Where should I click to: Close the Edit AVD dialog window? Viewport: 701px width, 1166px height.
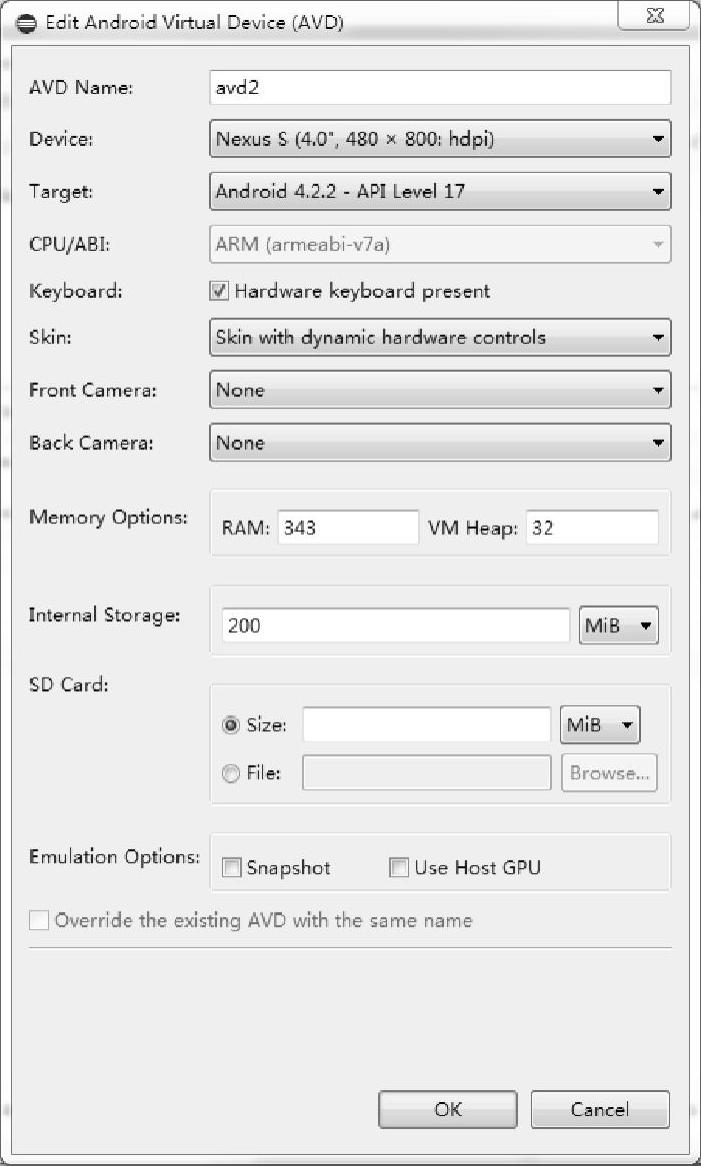pos(654,18)
